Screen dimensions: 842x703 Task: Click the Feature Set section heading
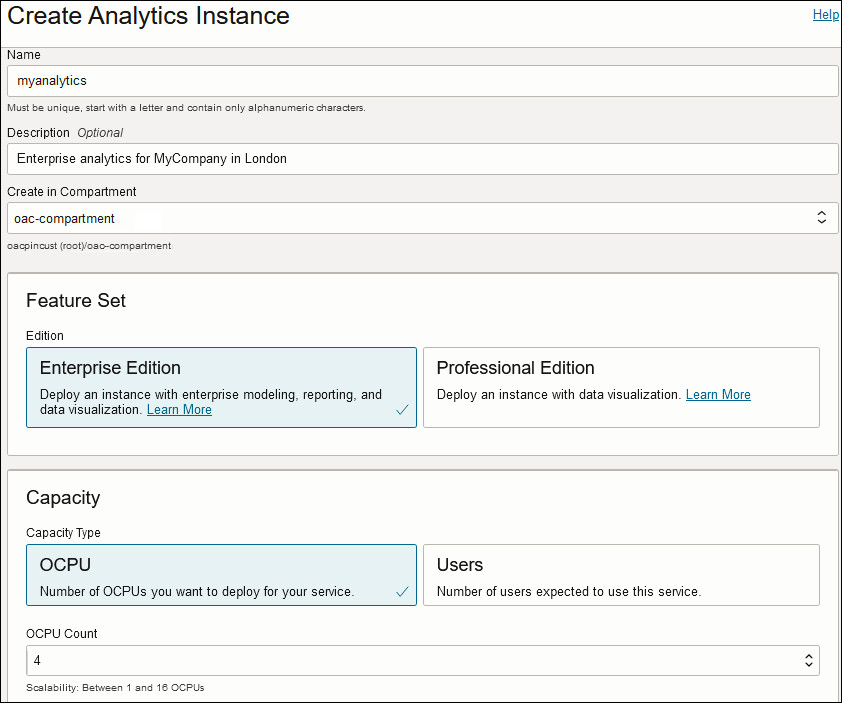tap(76, 301)
